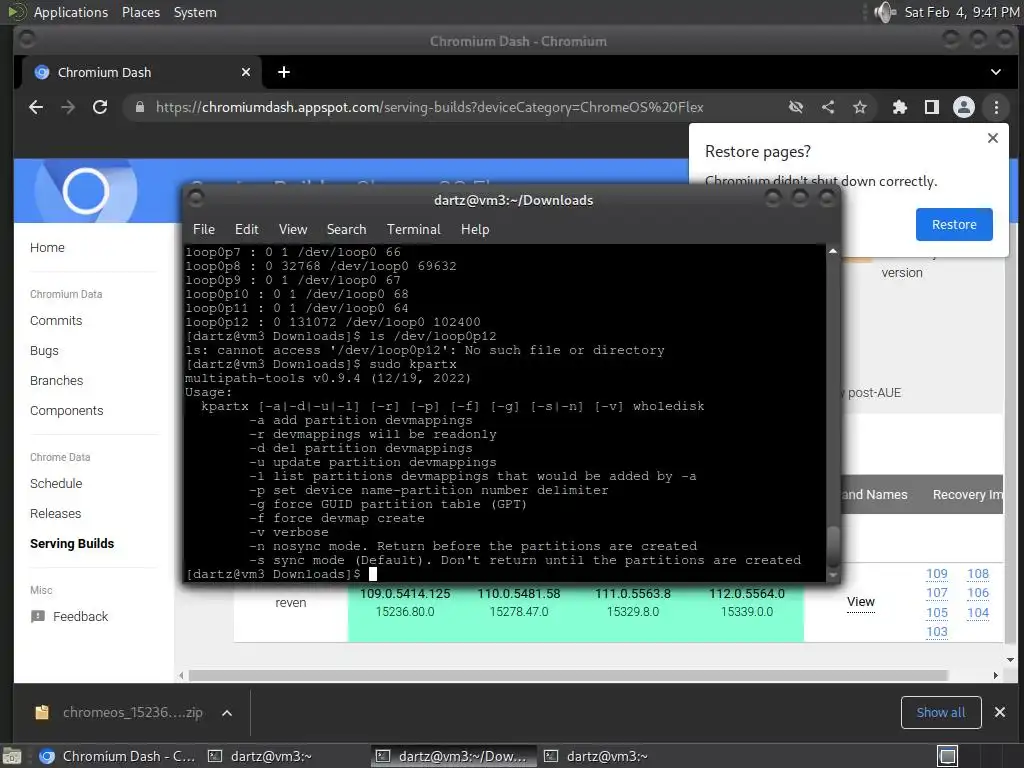1024x768 pixels.
Task: Open recovery image link 108
Action: coord(978,573)
